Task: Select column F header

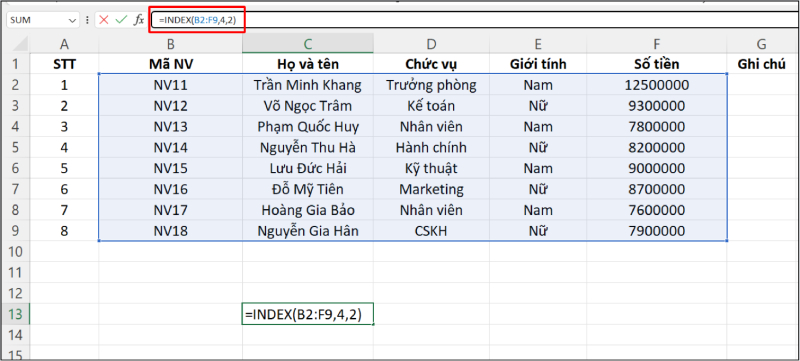Action: (657, 44)
